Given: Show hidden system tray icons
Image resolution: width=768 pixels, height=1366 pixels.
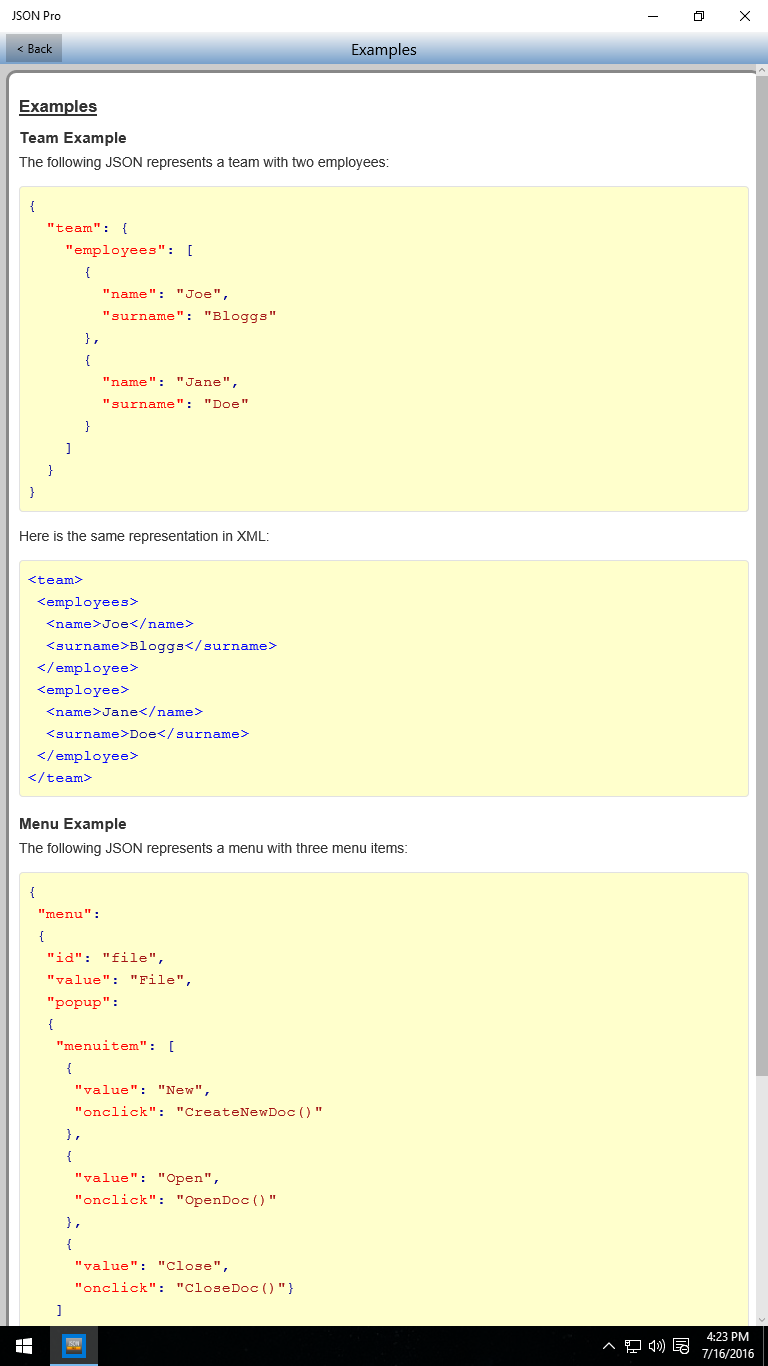Looking at the screenshot, I should pyautogui.click(x=608, y=1346).
